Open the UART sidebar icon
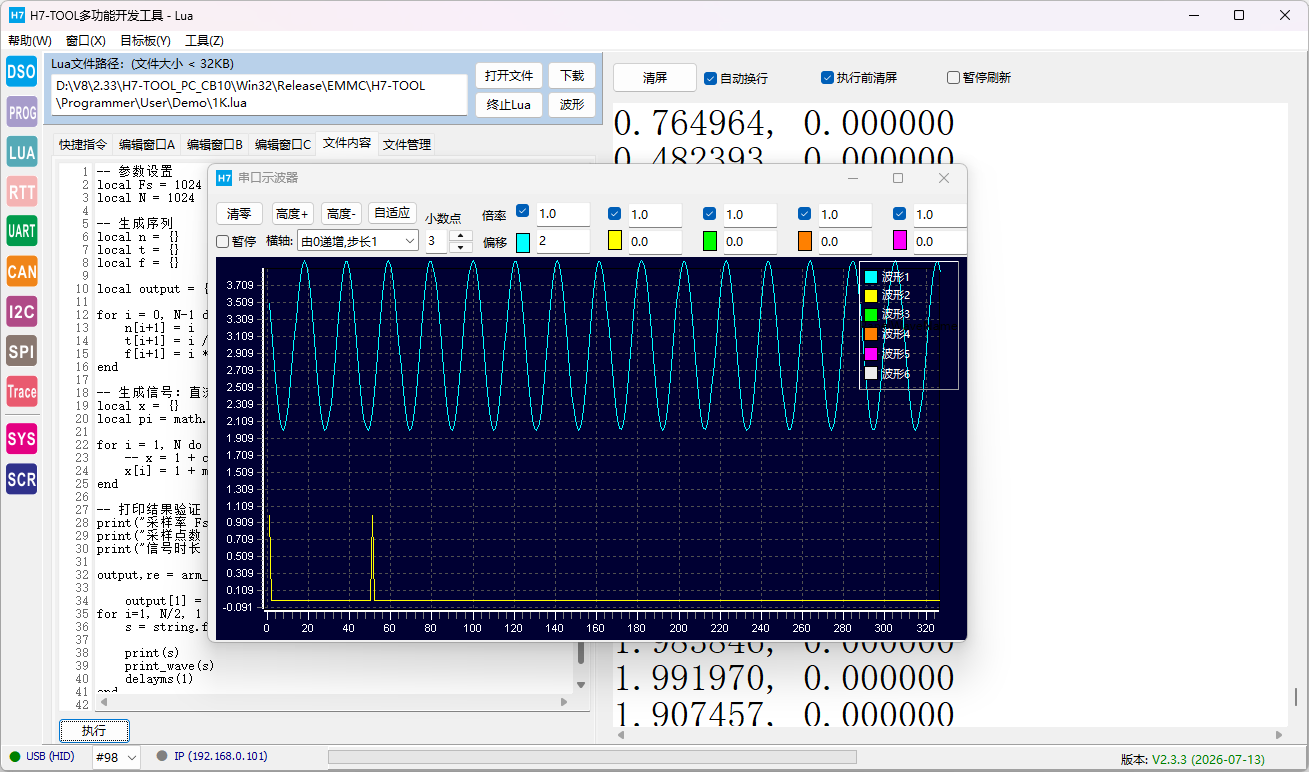Screen dimensions: 1309x772 pos(21,231)
